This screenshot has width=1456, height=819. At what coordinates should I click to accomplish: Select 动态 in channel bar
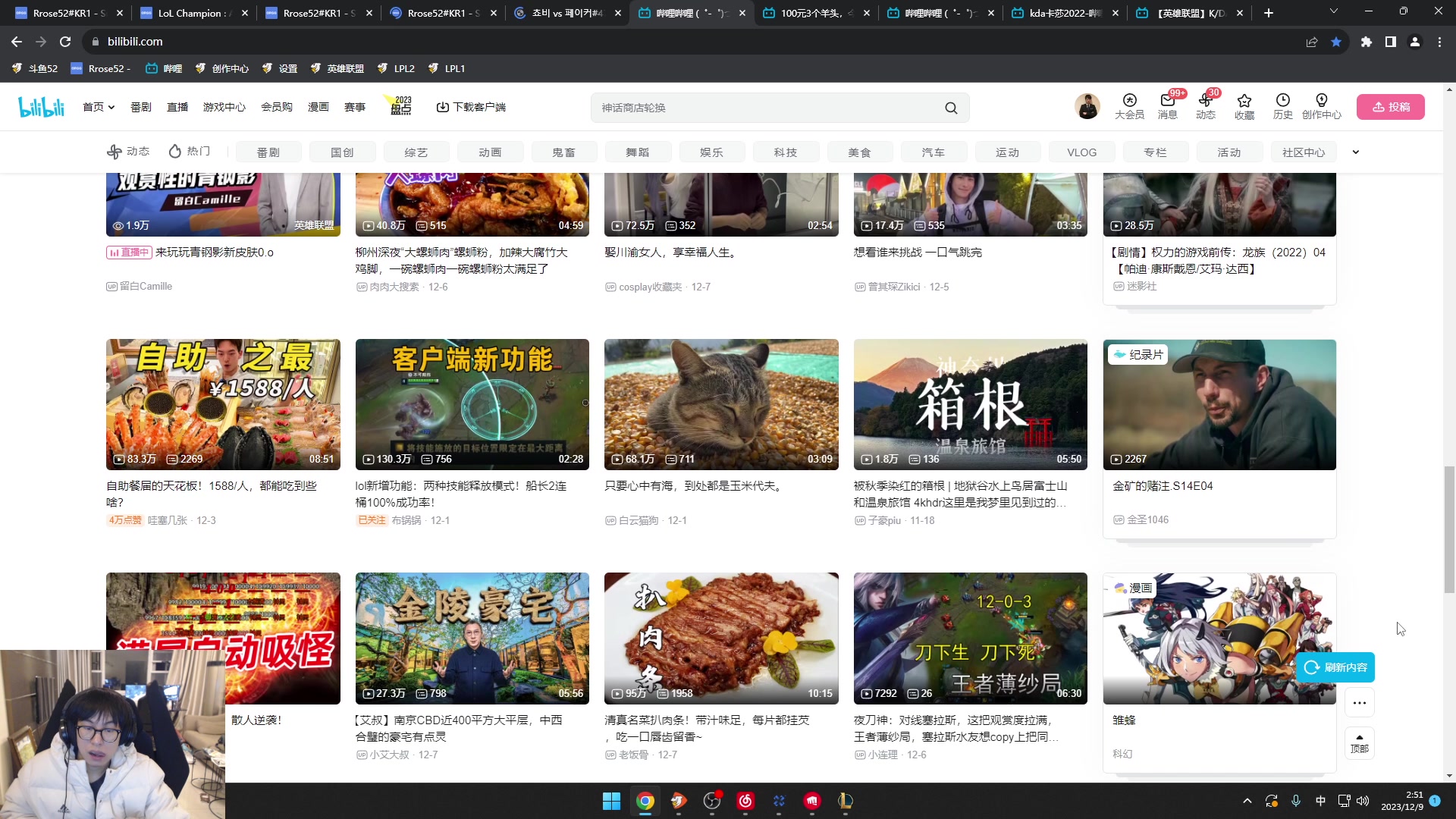[x=128, y=152]
